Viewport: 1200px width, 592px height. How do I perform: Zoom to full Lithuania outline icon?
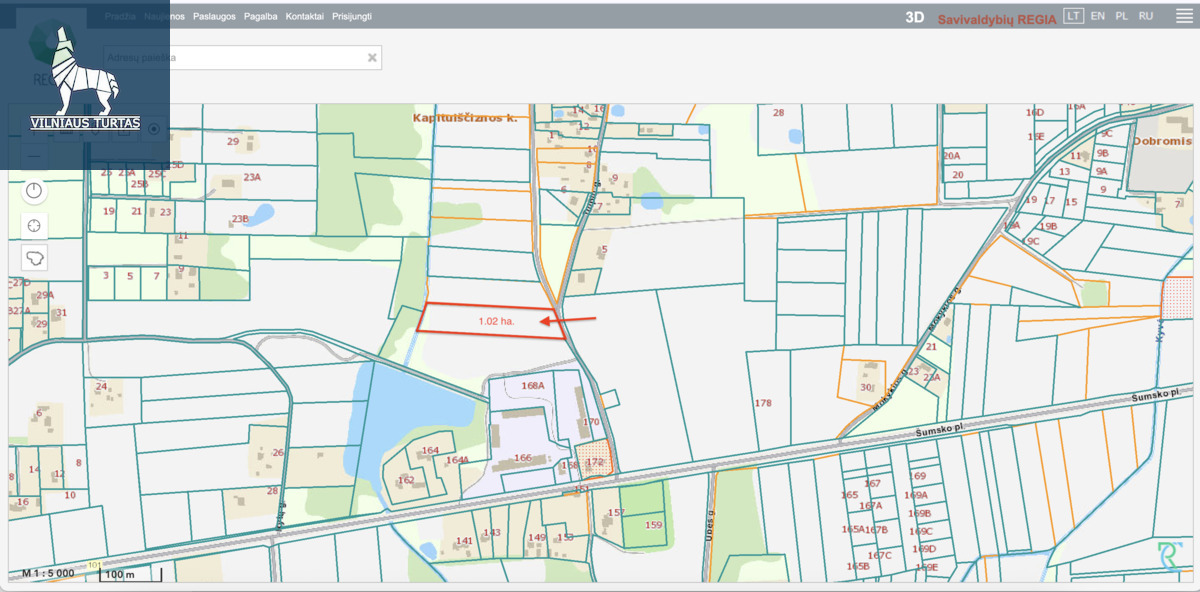coord(35,258)
